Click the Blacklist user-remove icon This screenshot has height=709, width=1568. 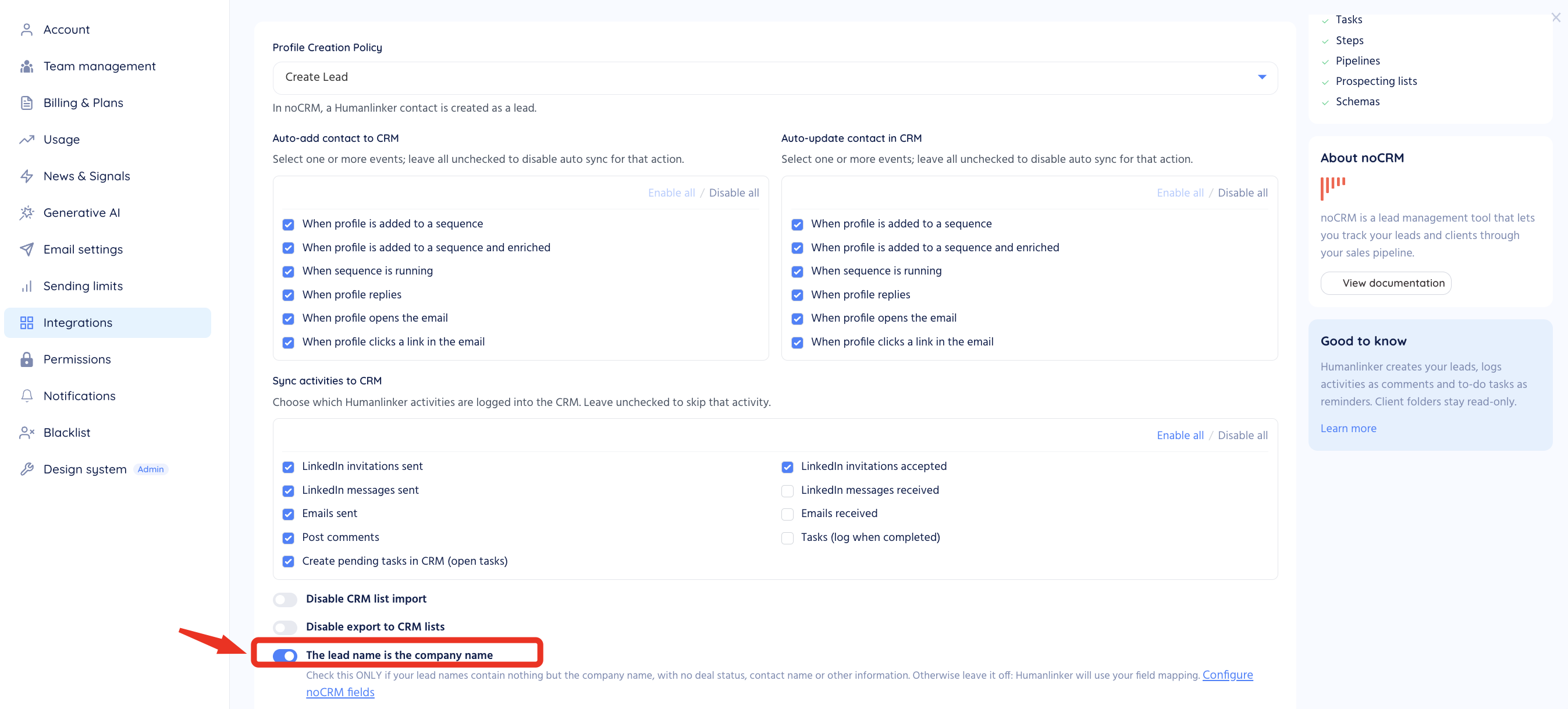[x=26, y=432]
